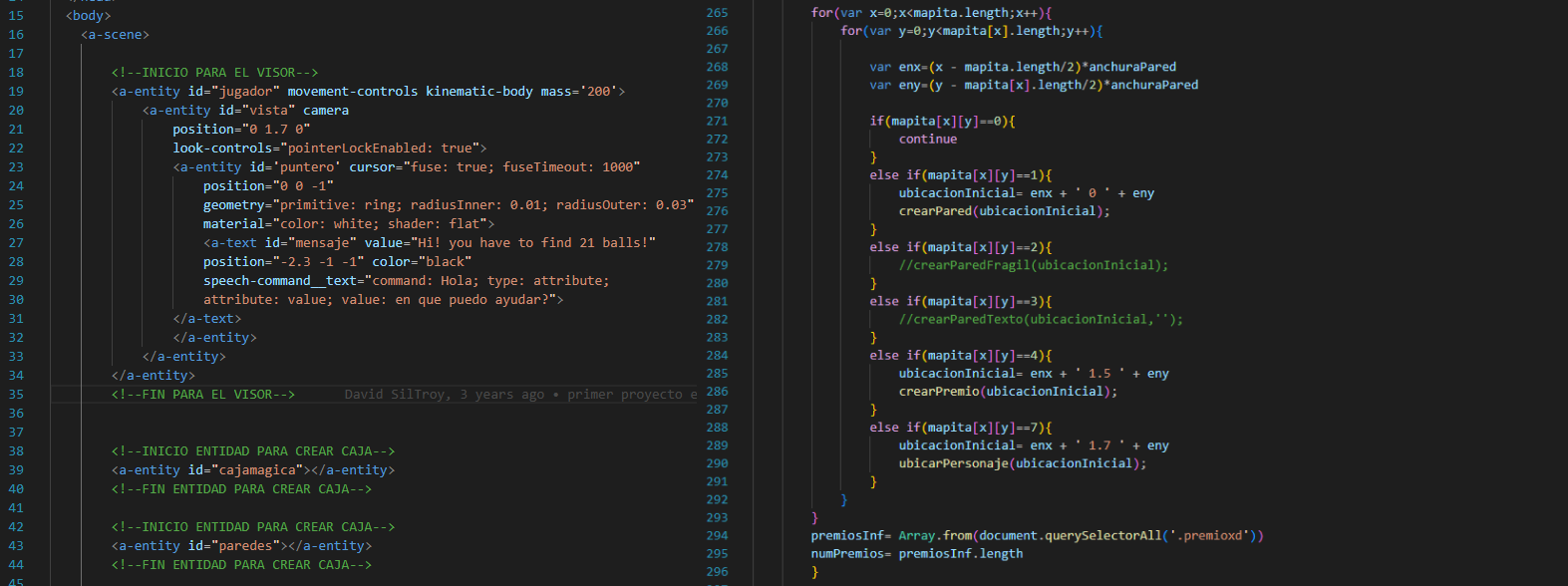Viewport: 1568px width, 586px height.
Task: Click line number 296 in right gutter
Action: click(717, 571)
